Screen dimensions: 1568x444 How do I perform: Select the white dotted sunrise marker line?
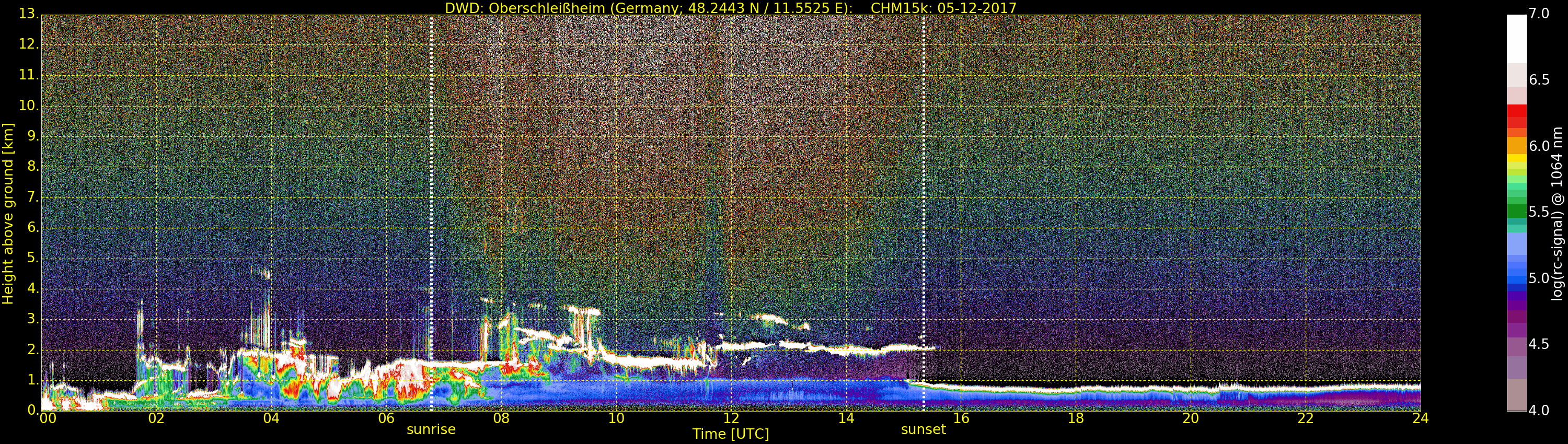[431, 213]
